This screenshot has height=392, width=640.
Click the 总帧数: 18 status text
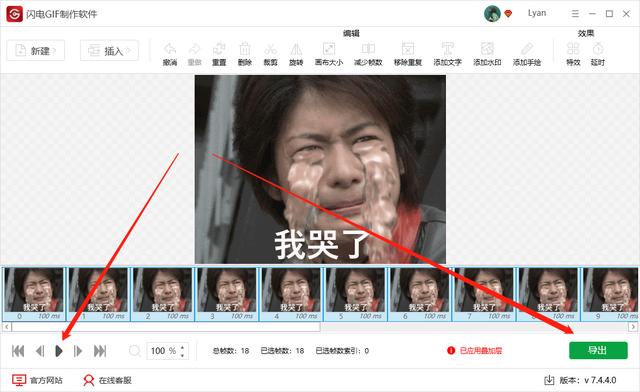231,350
